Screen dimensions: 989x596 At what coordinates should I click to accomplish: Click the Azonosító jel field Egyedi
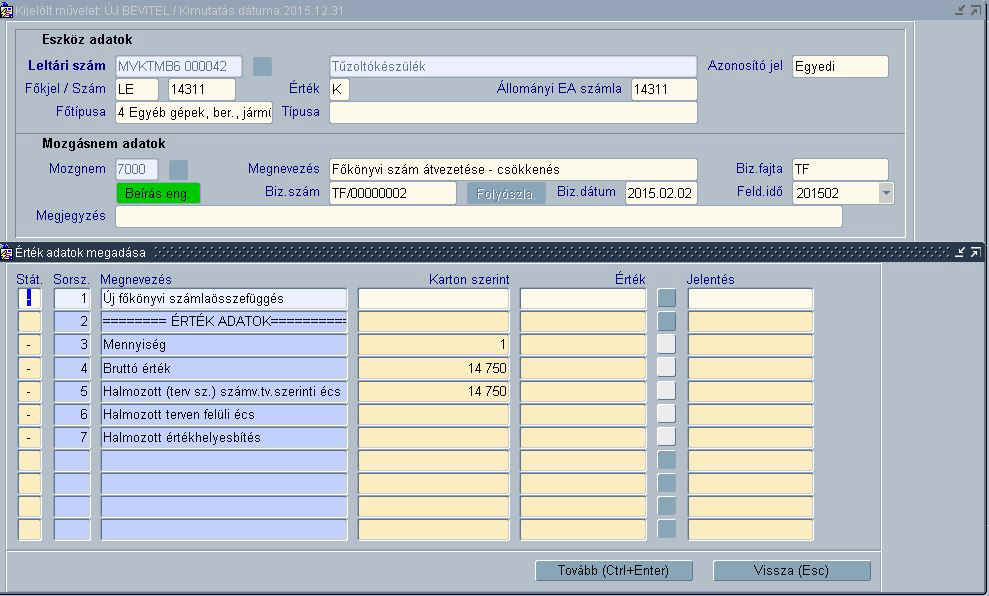coord(840,66)
